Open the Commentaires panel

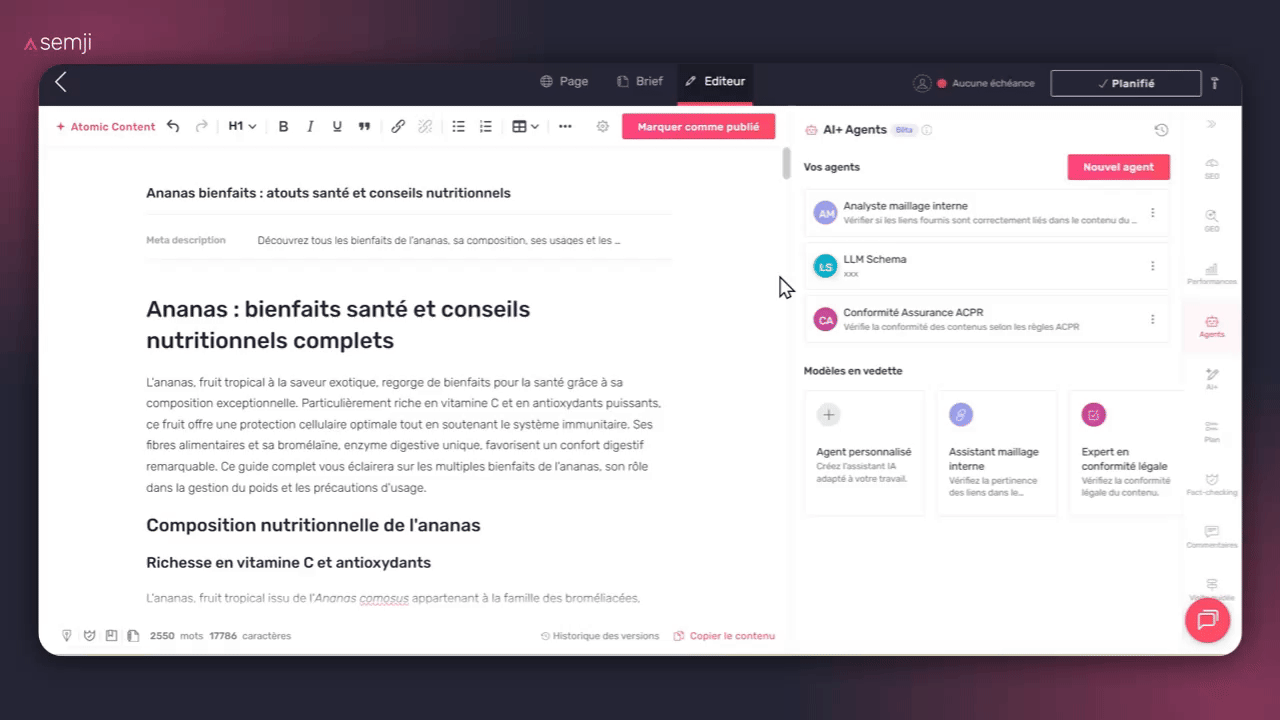pyautogui.click(x=1211, y=538)
